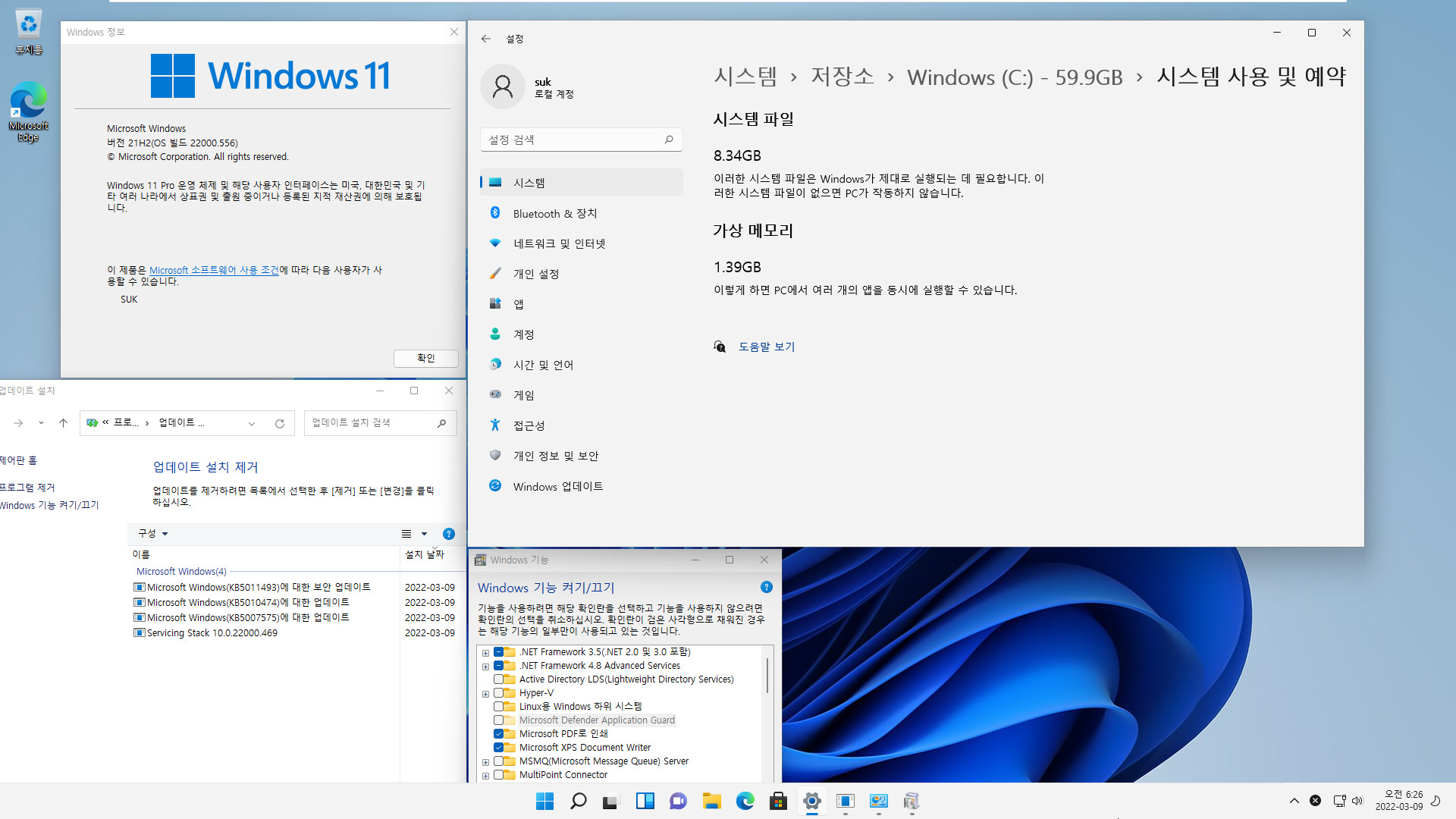
Task: Open the Microsoft Edge desktop shortcut
Action: click(29, 112)
